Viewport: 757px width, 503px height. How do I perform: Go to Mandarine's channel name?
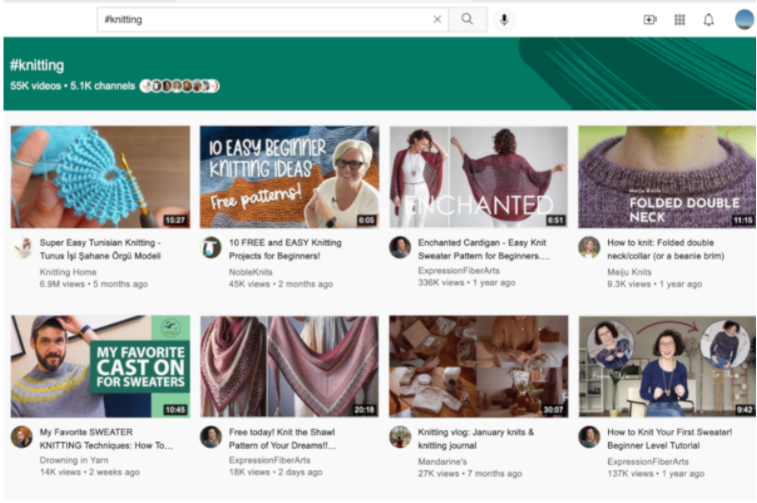point(442,461)
